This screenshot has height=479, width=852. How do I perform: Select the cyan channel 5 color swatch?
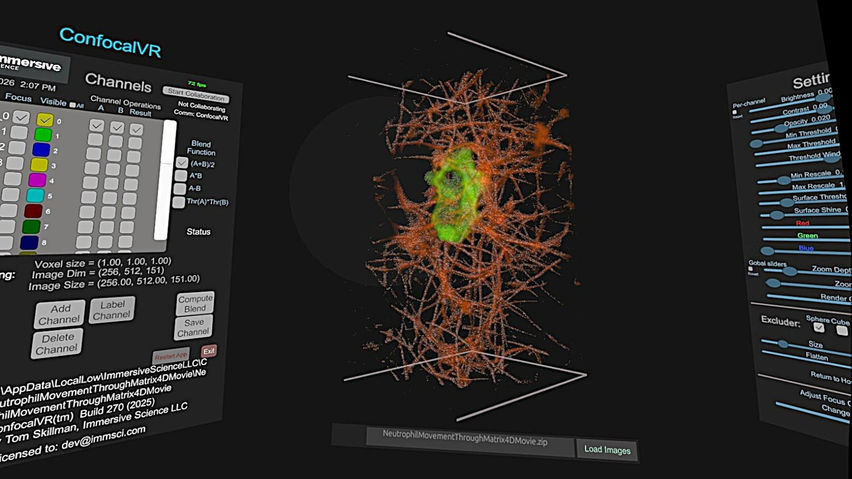click(35, 195)
